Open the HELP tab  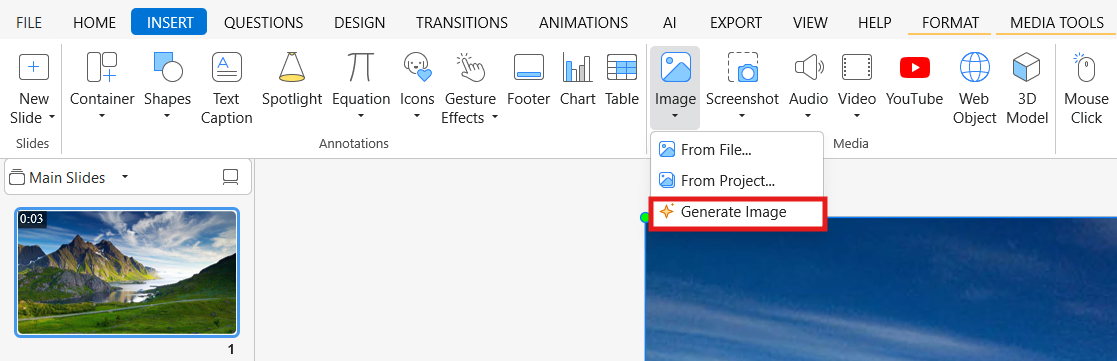[x=875, y=23]
